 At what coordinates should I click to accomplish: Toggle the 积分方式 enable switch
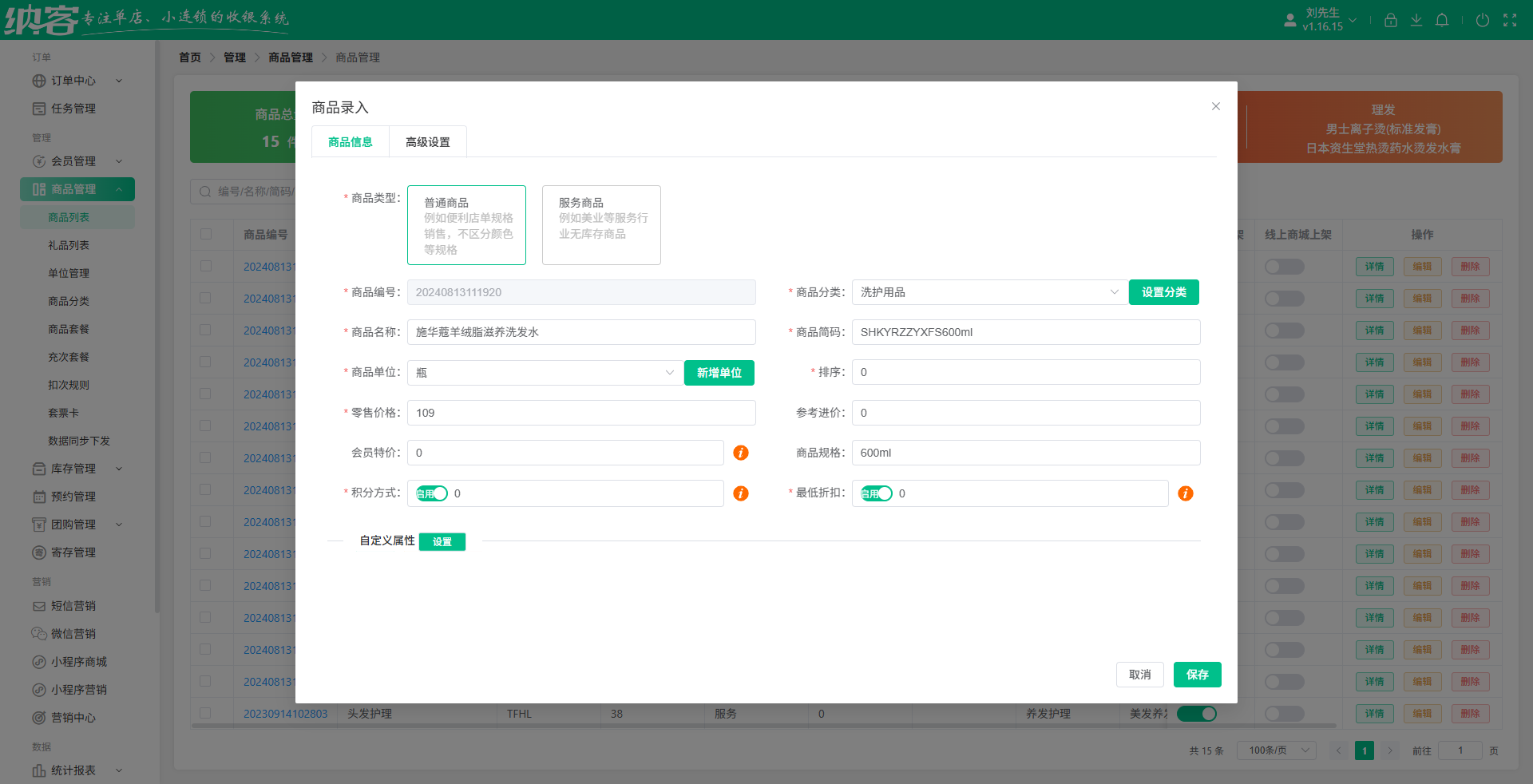click(x=432, y=493)
